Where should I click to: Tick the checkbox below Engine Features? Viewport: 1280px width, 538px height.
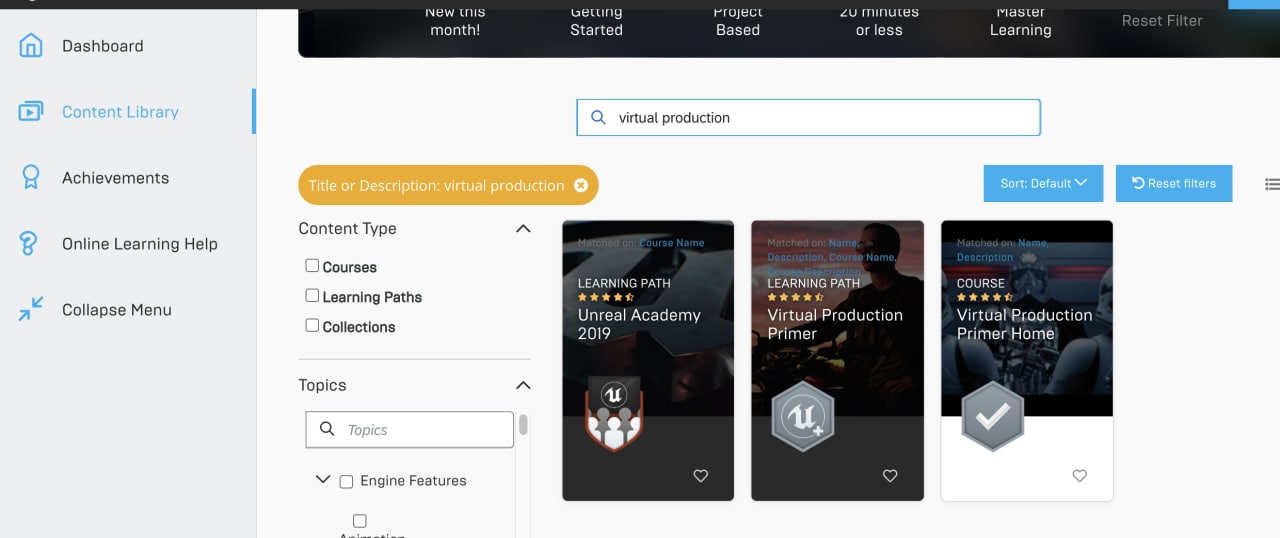coord(360,521)
